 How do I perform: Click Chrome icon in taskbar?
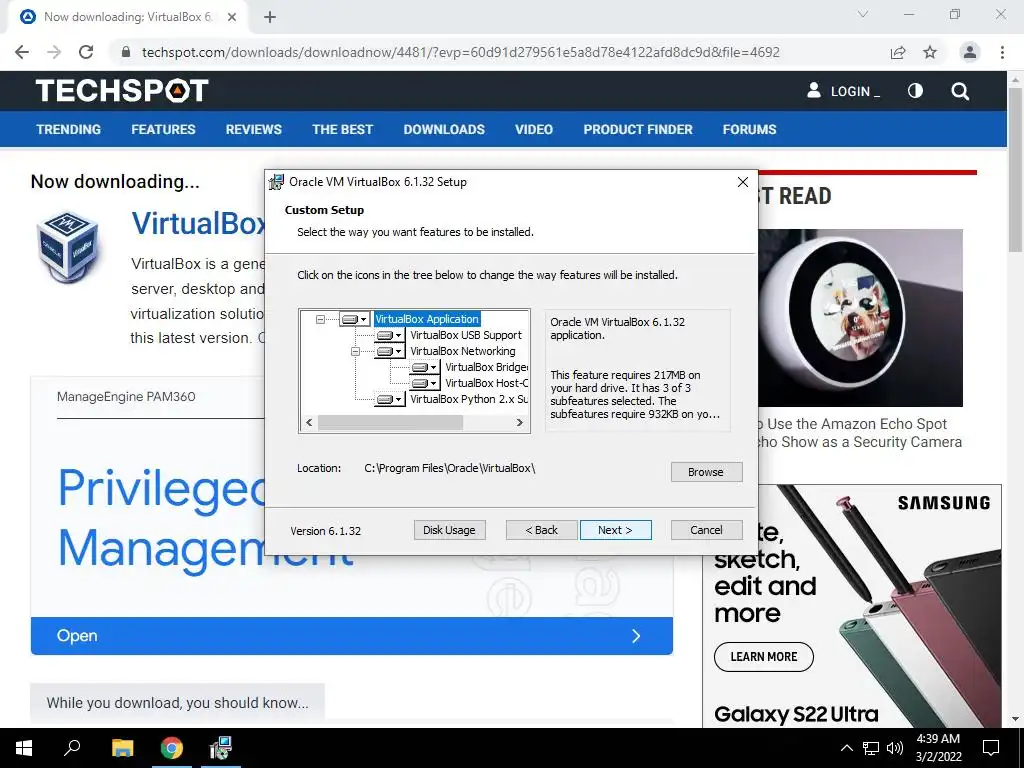pyautogui.click(x=172, y=748)
